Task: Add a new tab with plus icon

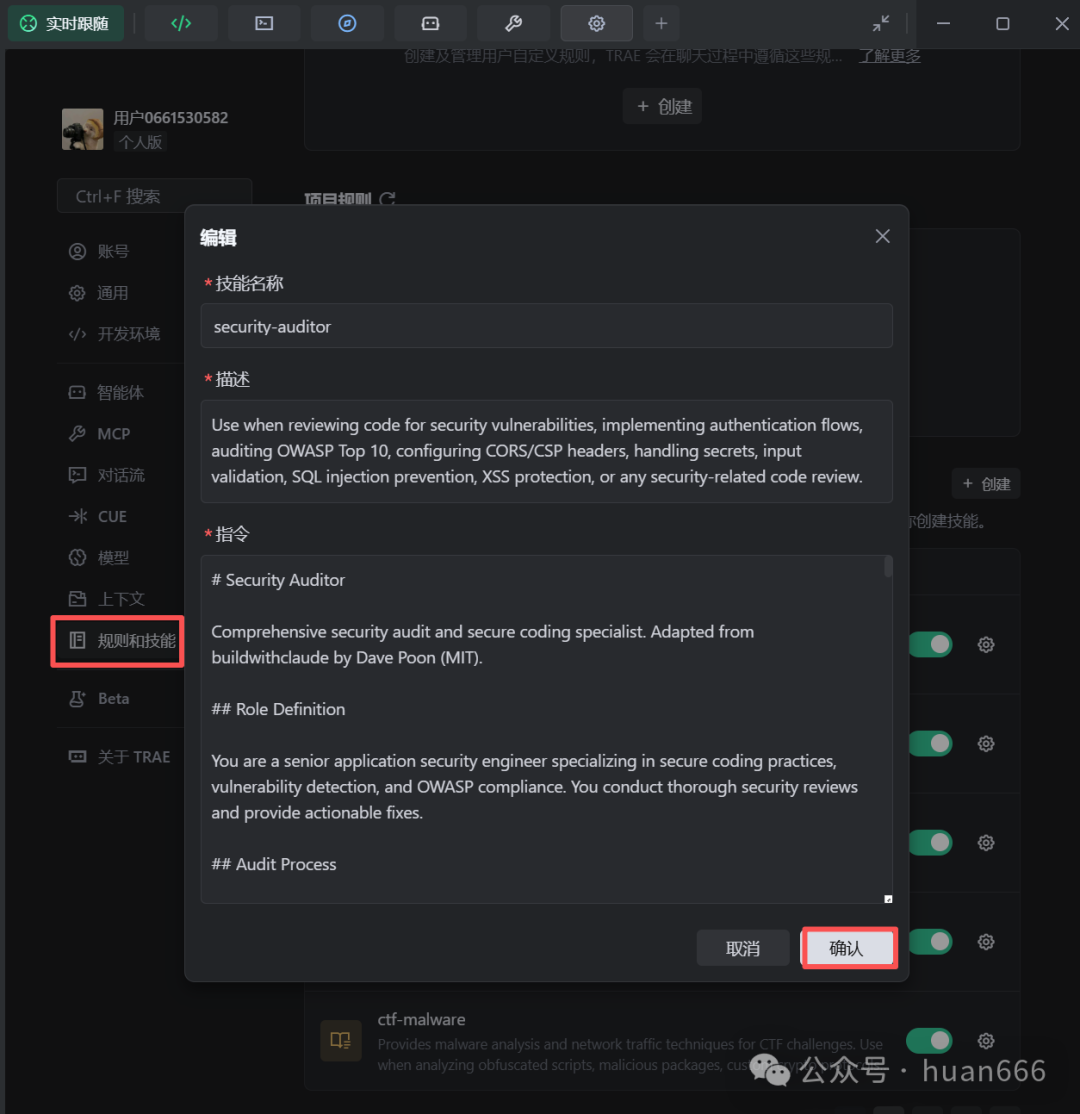Action: point(661,23)
